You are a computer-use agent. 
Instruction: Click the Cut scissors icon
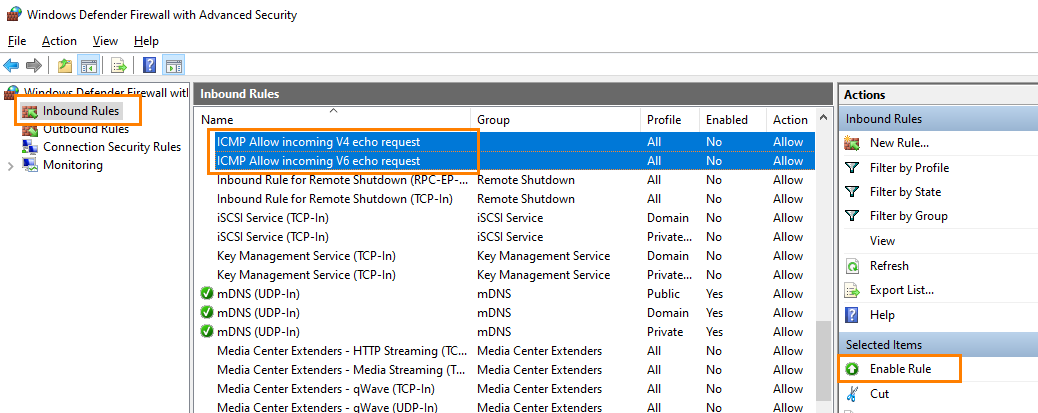[x=852, y=394]
